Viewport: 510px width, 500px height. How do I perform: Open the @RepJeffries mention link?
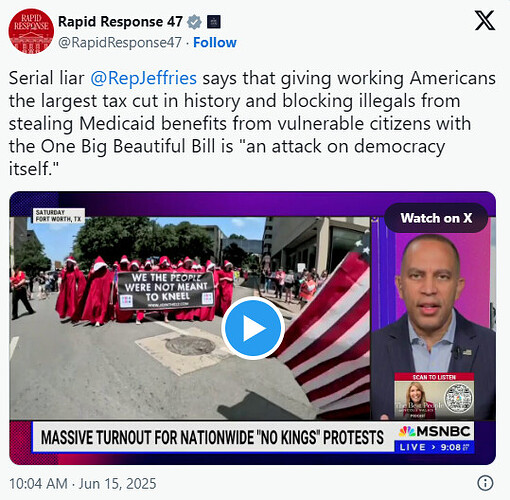pyautogui.click(x=143, y=78)
